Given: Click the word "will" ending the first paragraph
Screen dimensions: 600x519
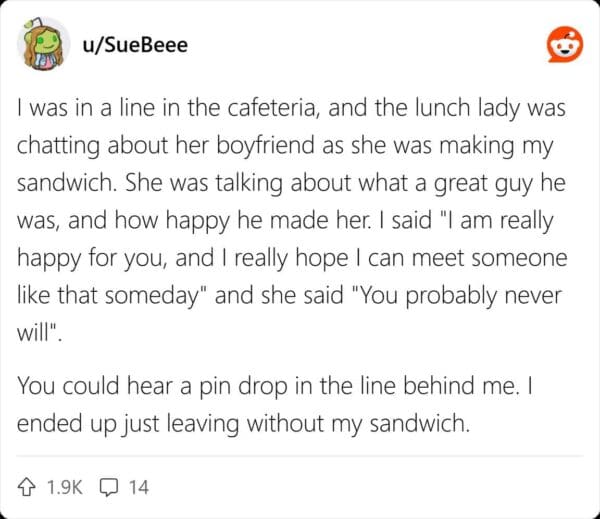Looking at the screenshot, I should (35, 332).
